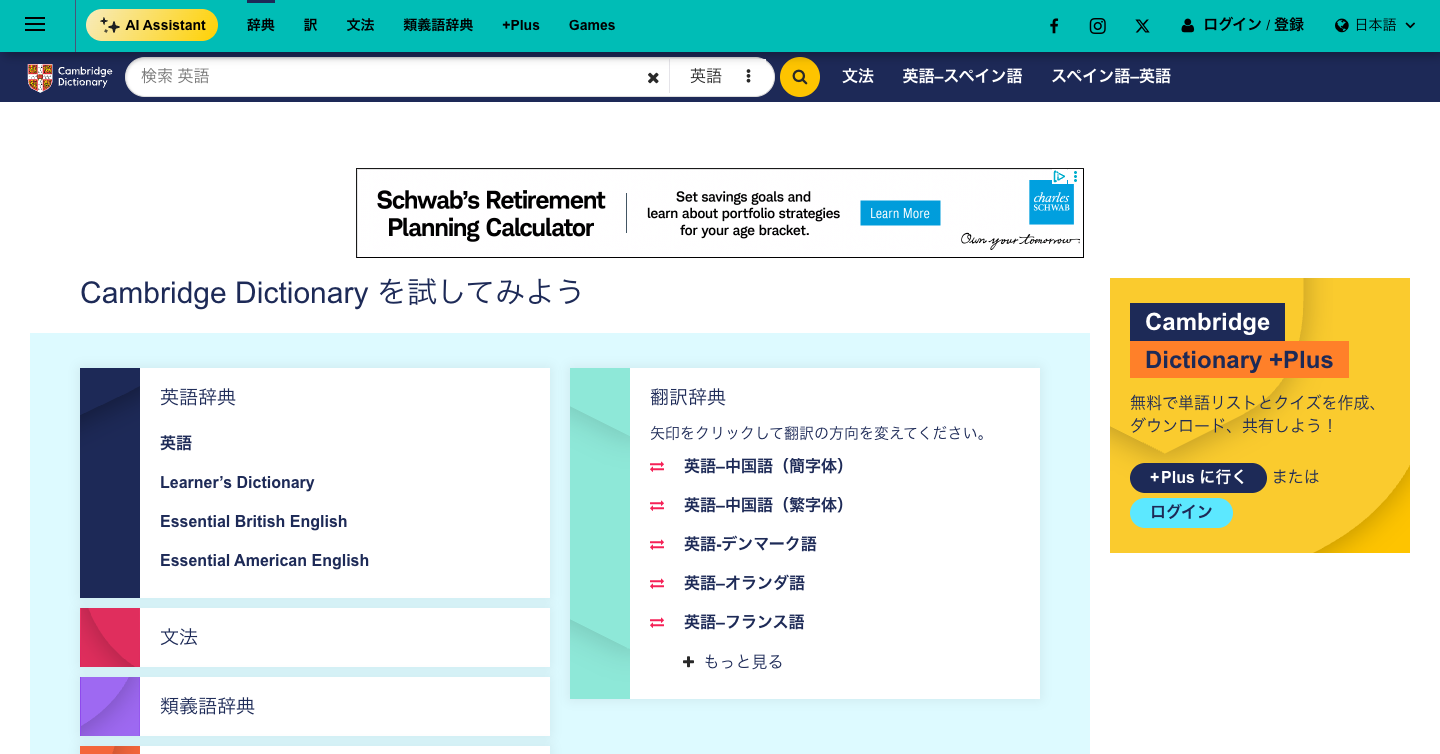
Task: Click the +Plus に行く button
Action: [1198, 478]
